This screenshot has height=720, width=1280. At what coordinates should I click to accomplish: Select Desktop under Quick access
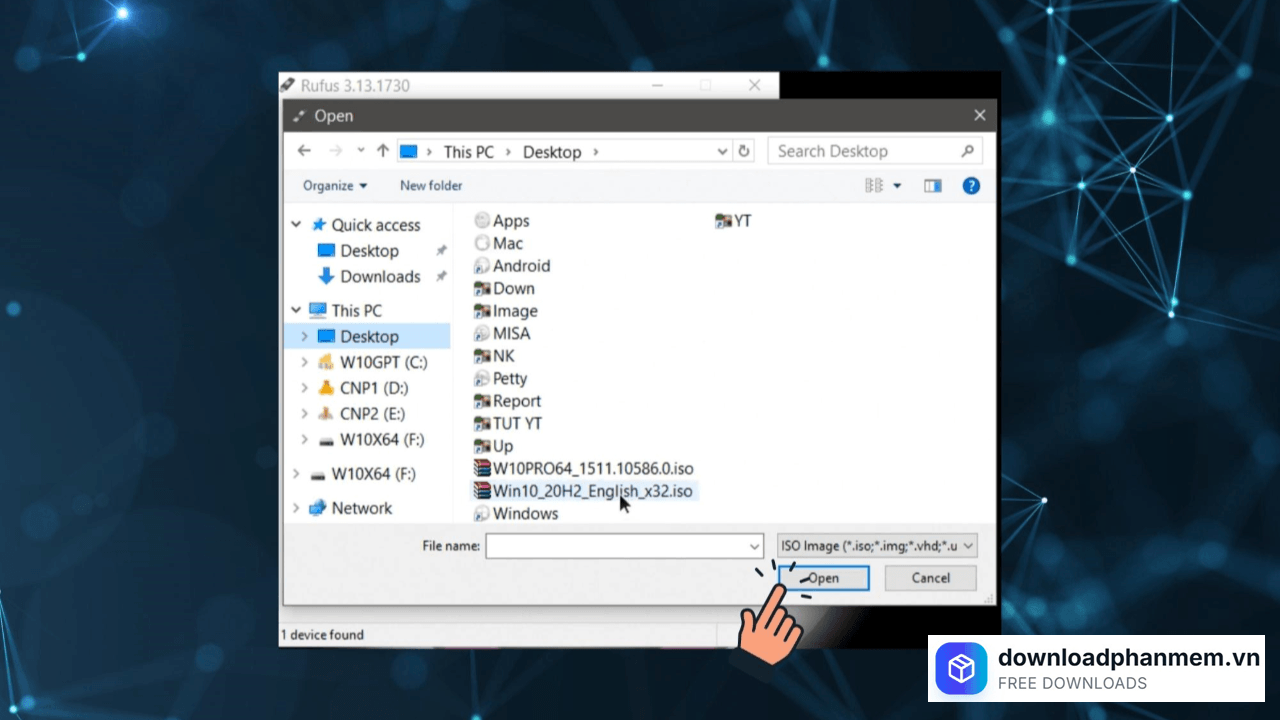pos(369,251)
